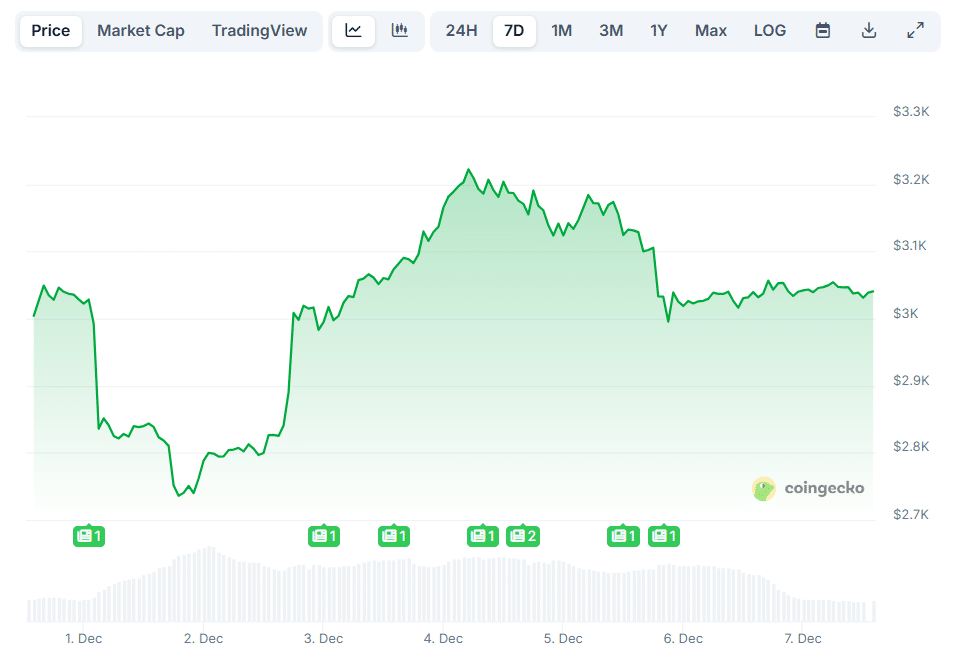Download the chart data
The width and height of the screenshot is (971, 656).
868,30
